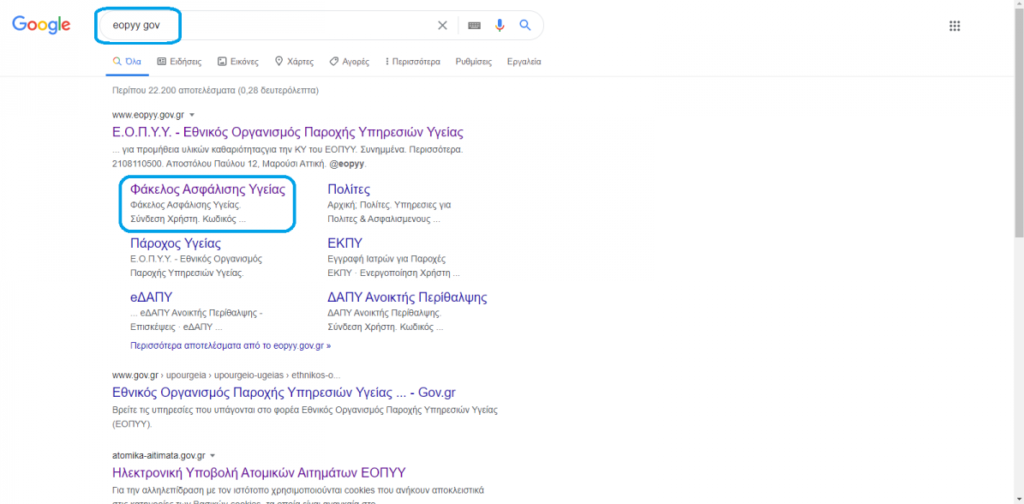Open the Αγορές tab
This screenshot has height=504, width=1024.
[349, 62]
